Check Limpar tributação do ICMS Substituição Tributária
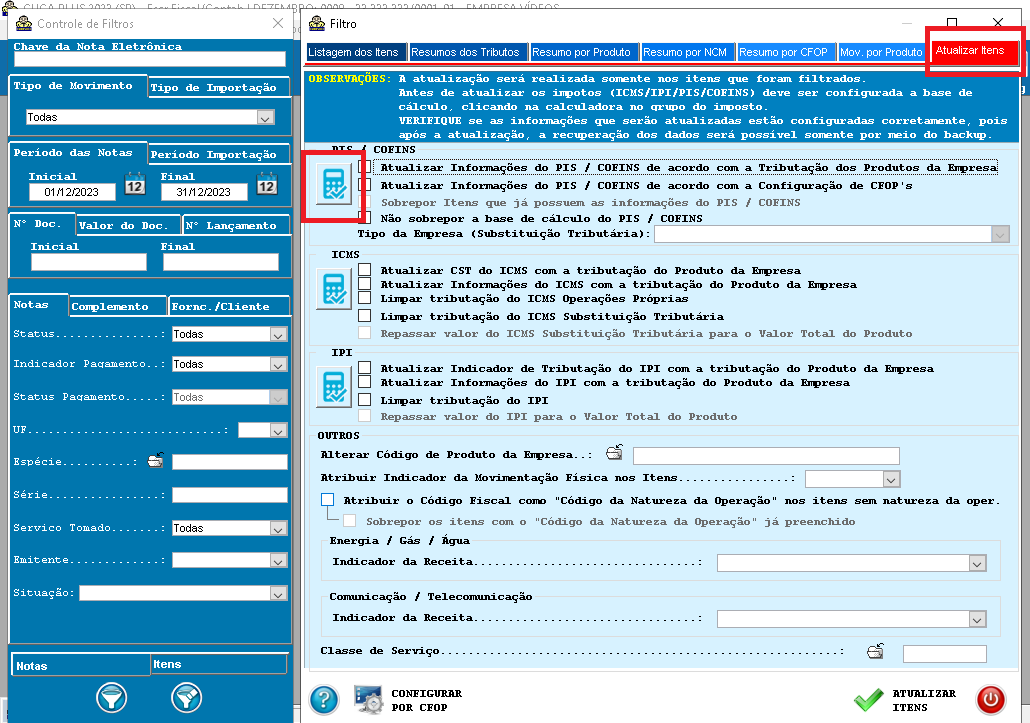The height and width of the screenshot is (723, 1030). tap(365, 316)
